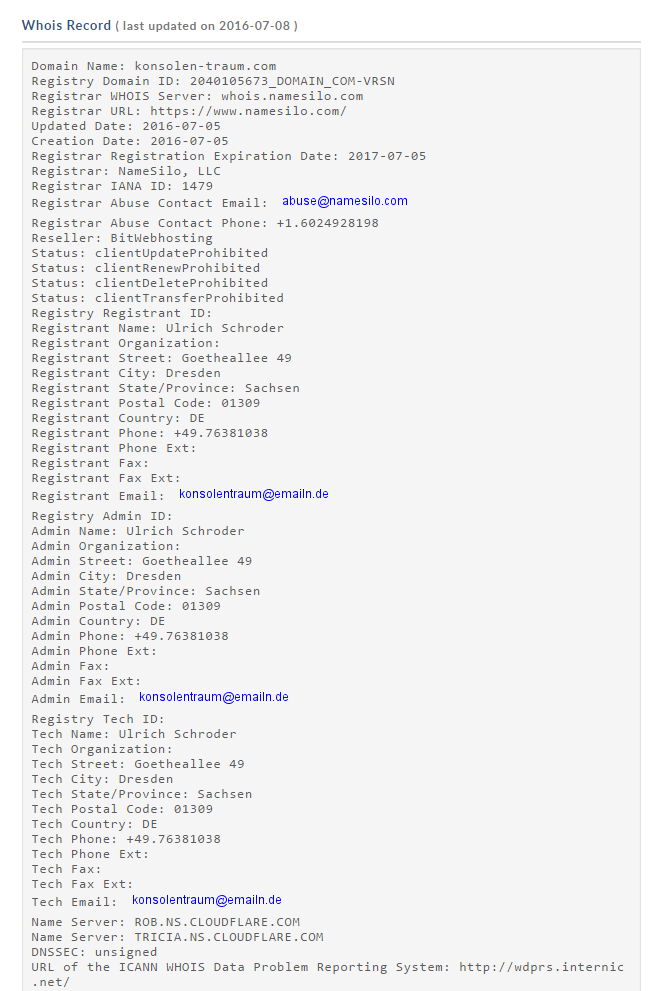The width and height of the screenshot is (666, 991).
Task: Click the DNSSEC unsigned line
Action: pyautogui.click(x=94, y=952)
